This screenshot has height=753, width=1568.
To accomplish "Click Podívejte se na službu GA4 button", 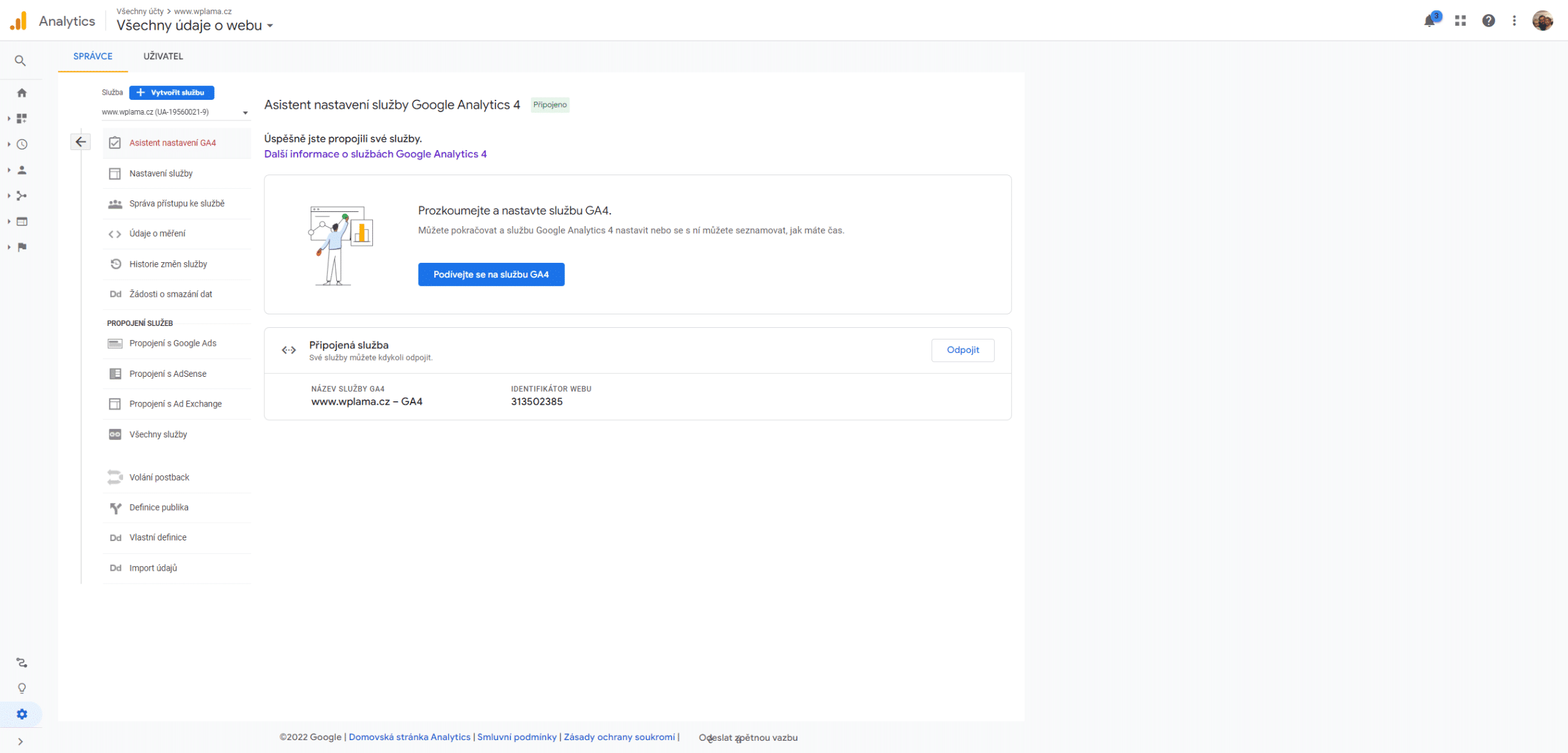I will 491,274.
